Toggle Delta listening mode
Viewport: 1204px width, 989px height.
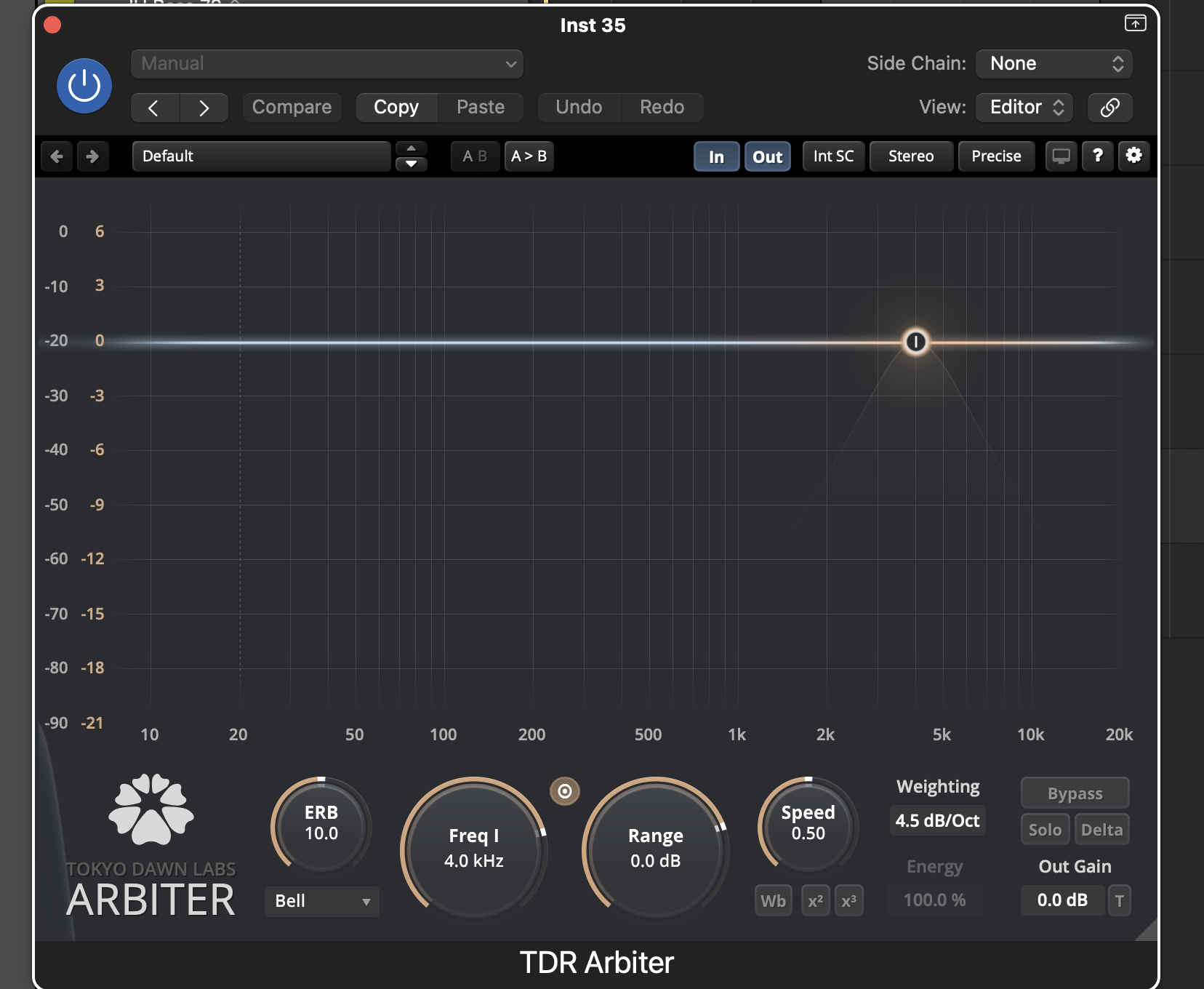pos(1101,830)
